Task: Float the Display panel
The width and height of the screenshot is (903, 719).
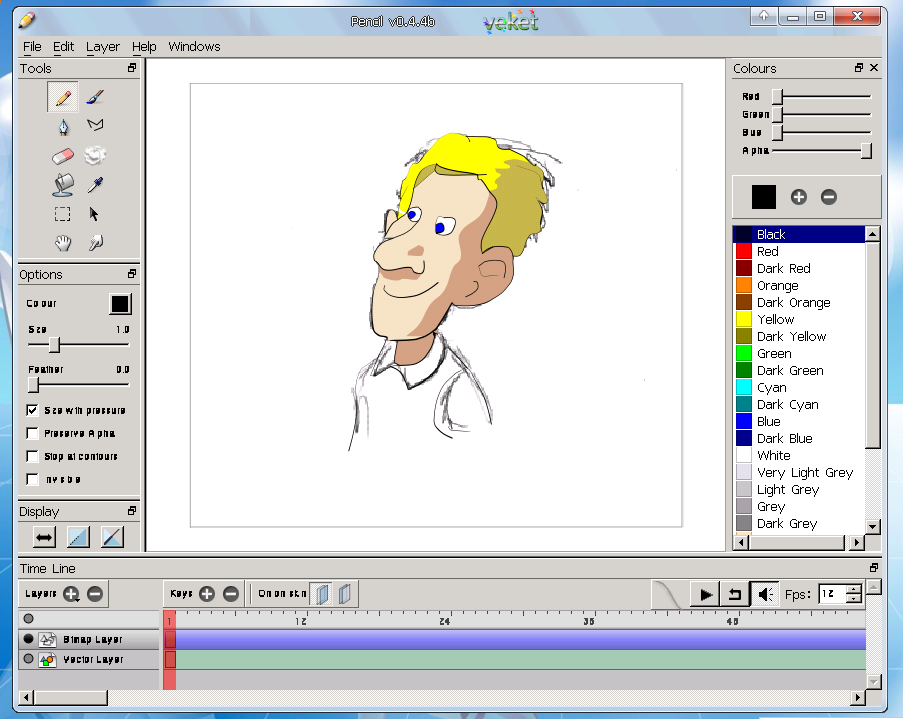Action: point(132,510)
